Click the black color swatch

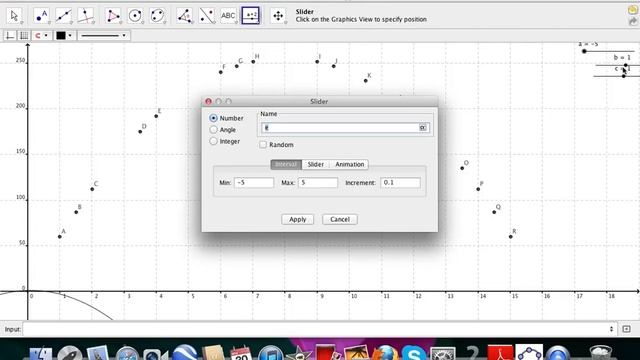point(60,36)
